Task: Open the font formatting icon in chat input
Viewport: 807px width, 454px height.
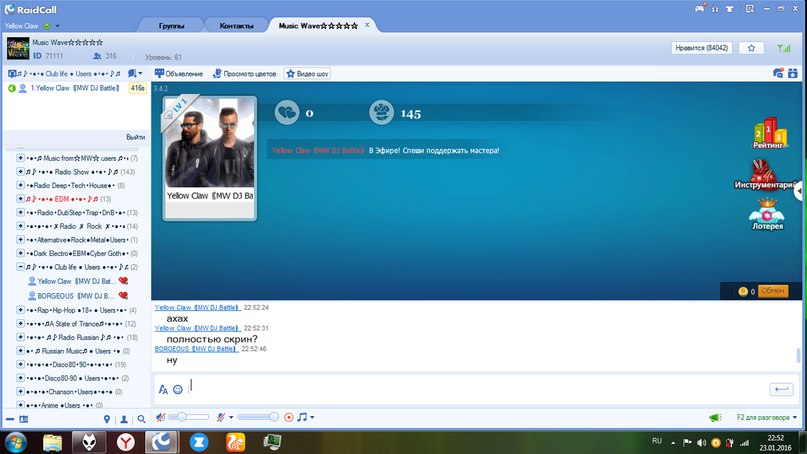Action: click(163, 390)
